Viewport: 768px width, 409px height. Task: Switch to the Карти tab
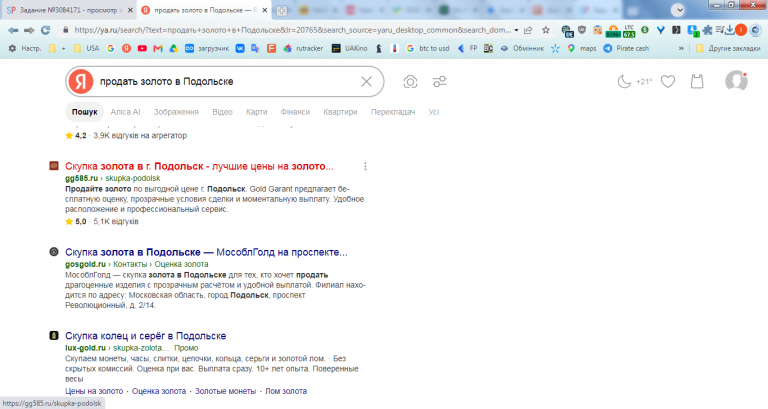[x=257, y=112]
